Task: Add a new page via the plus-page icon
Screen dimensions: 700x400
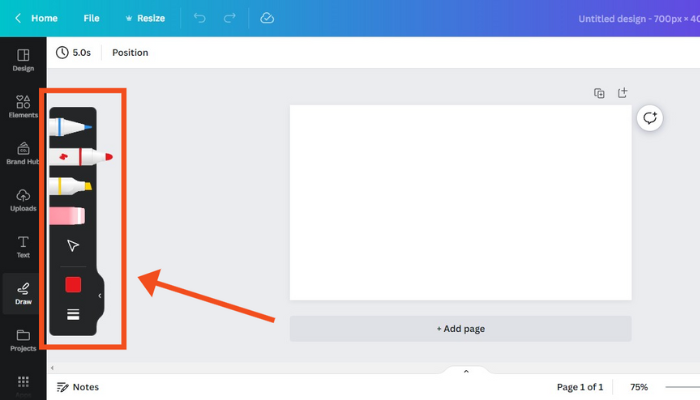Action: (622, 92)
